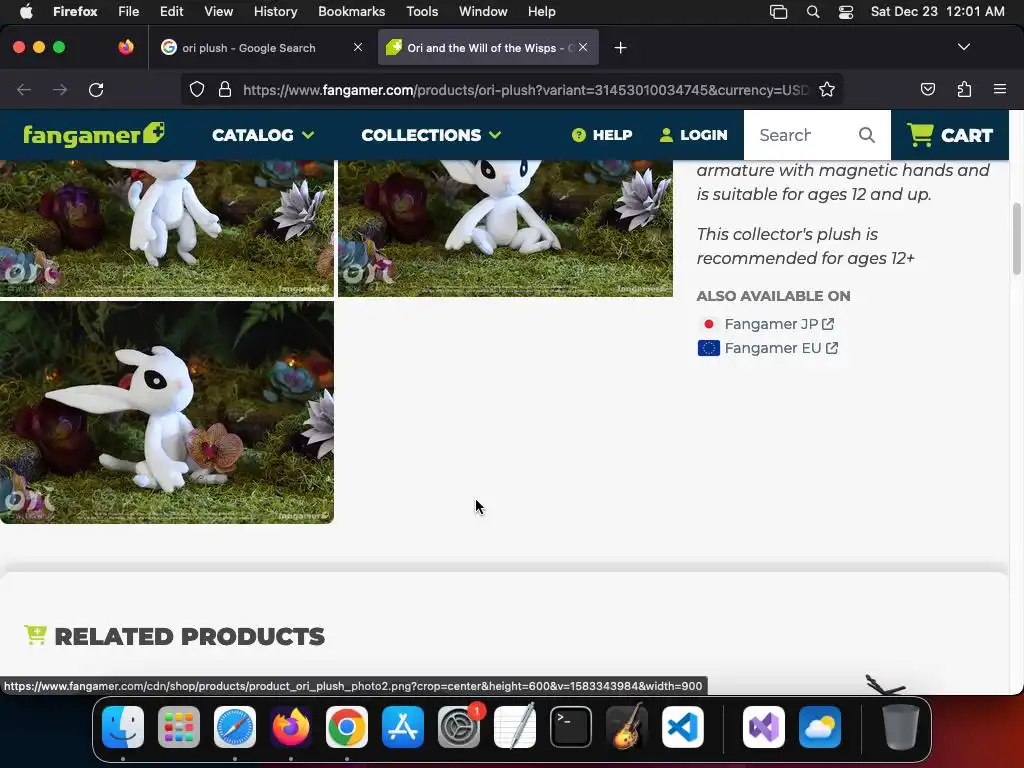Launch GarageBand from the Dock
This screenshot has width=1024, height=768.
(627, 727)
